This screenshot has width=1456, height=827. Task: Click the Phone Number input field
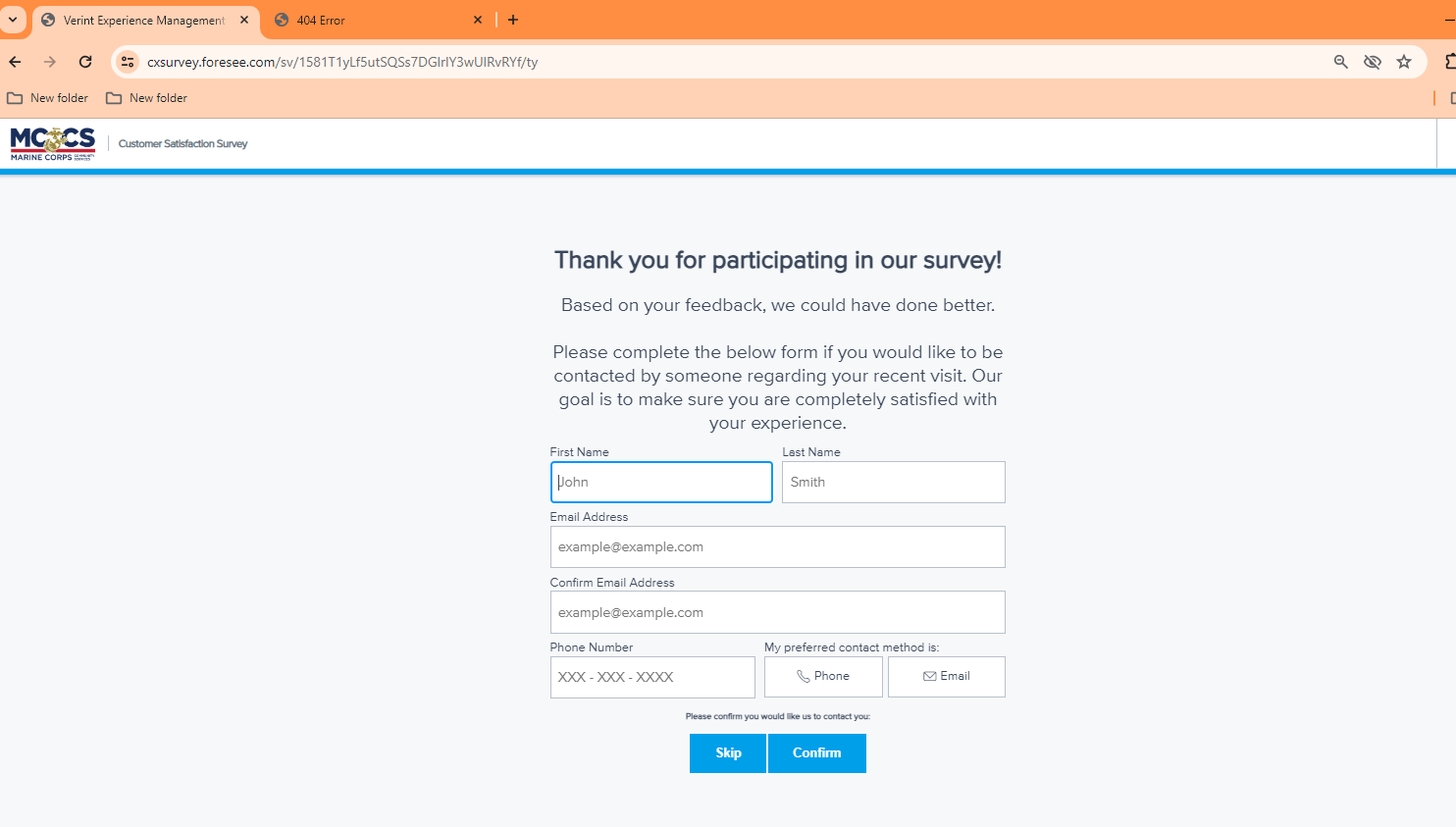tap(651, 677)
